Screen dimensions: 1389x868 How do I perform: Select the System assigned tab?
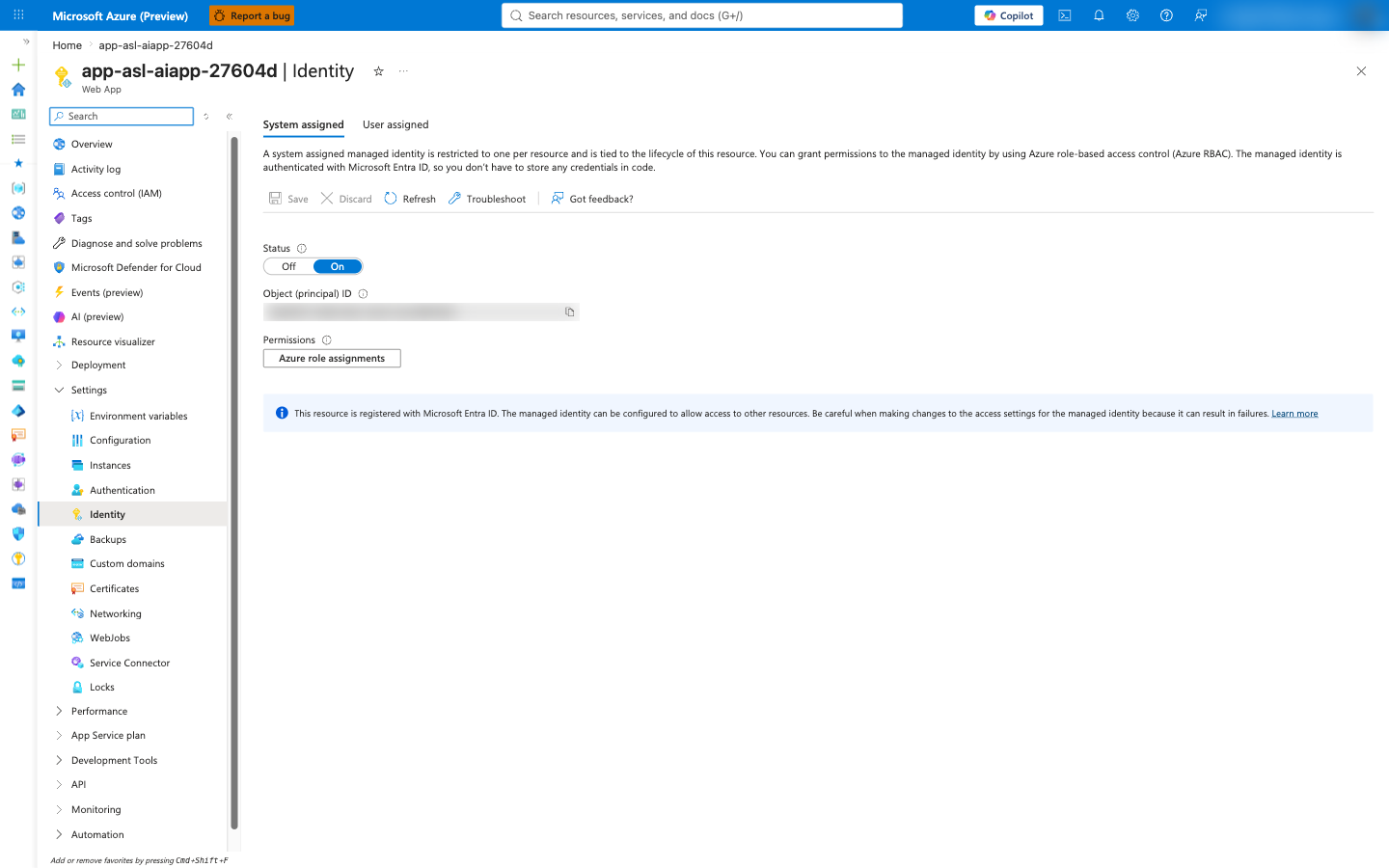(303, 124)
